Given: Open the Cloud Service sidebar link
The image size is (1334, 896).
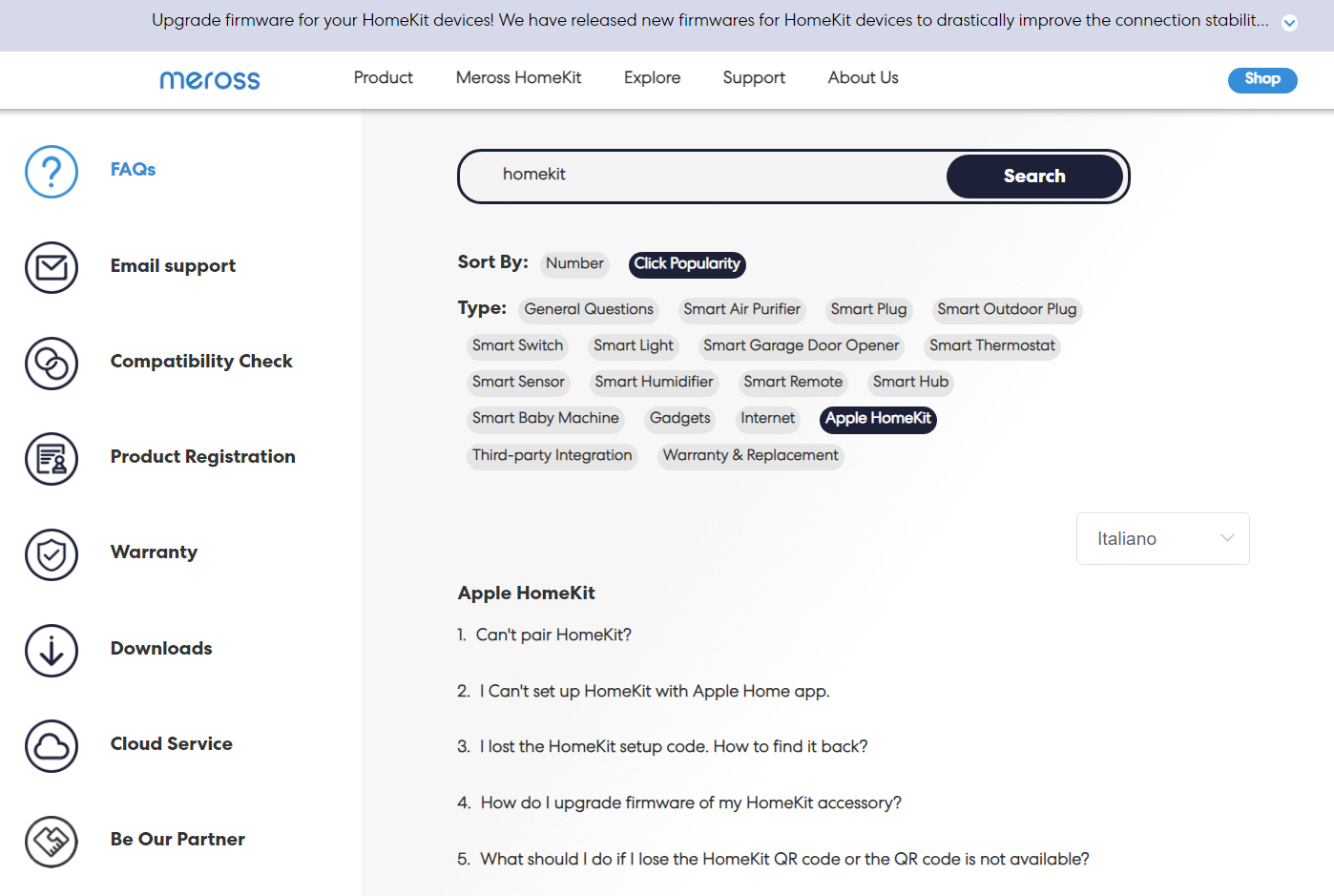Looking at the screenshot, I should point(171,744).
